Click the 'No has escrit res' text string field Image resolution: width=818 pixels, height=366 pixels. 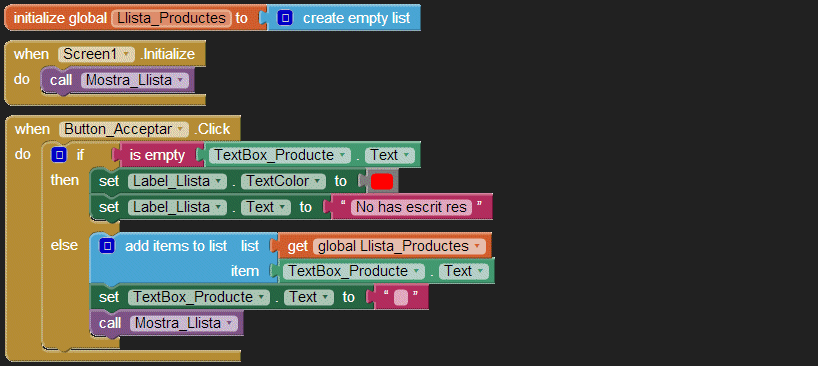pos(412,207)
